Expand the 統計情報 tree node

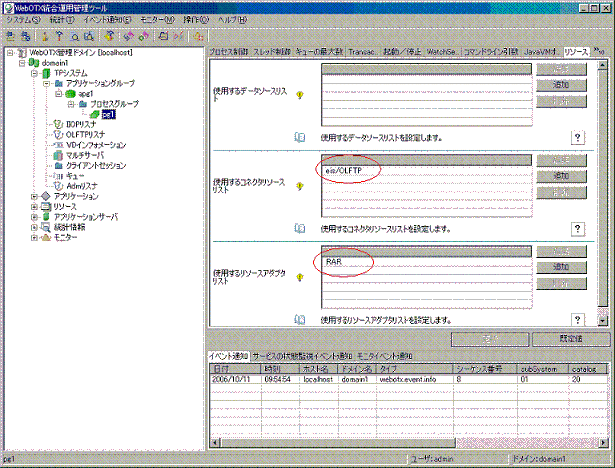point(34,226)
